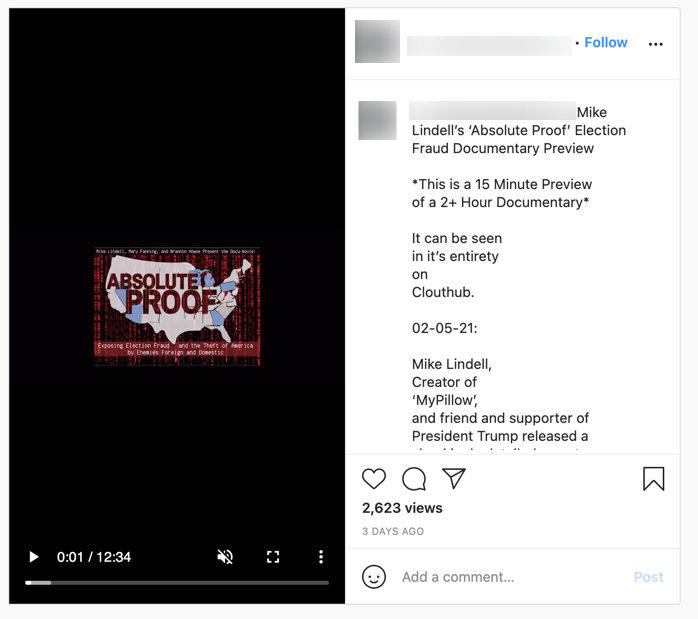Click the greyed-out Post comment button
This screenshot has width=698, height=619.
[648, 577]
